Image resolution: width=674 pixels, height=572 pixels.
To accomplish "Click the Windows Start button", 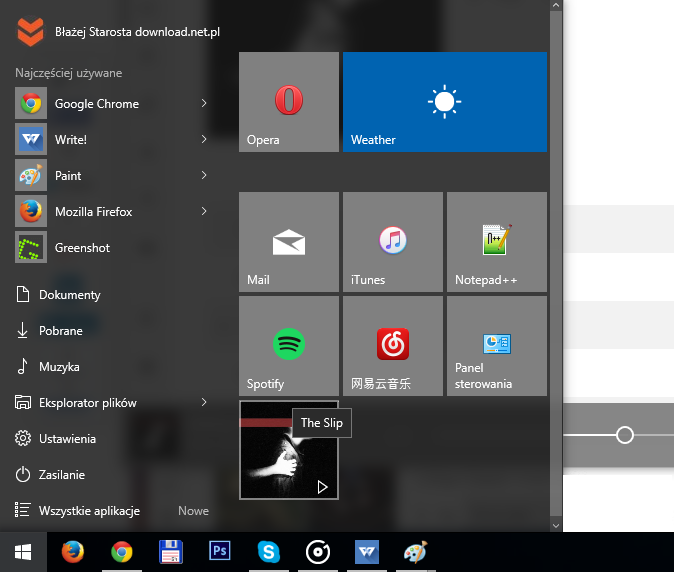I will point(23,552).
